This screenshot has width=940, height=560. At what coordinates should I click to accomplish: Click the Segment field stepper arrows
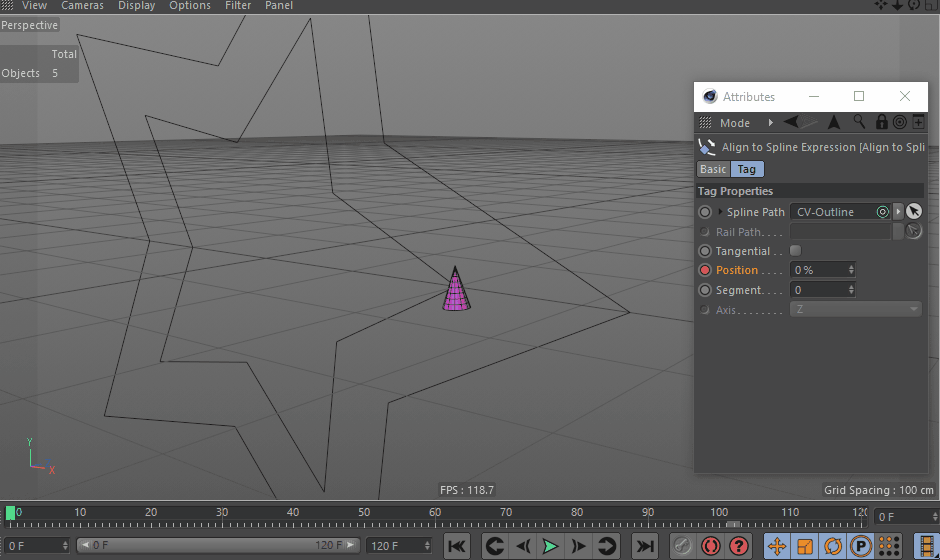pos(851,290)
